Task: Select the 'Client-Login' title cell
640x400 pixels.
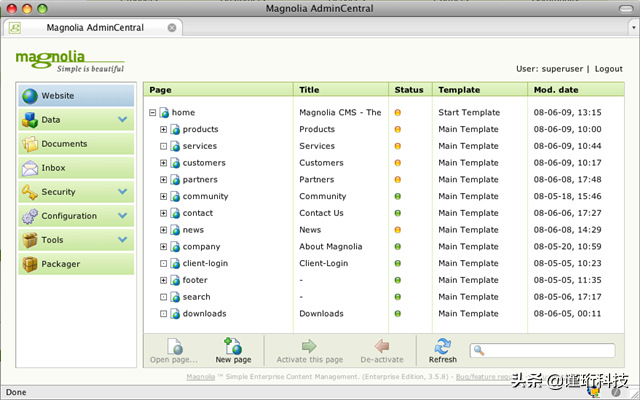Action: (324, 263)
